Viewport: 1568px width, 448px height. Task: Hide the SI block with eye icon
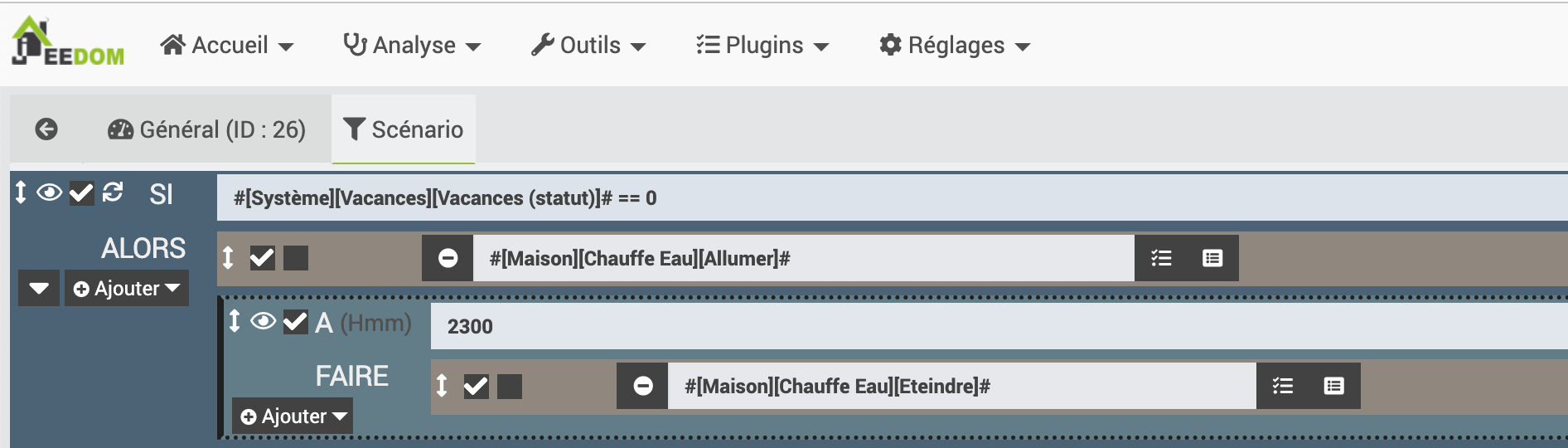(x=50, y=193)
